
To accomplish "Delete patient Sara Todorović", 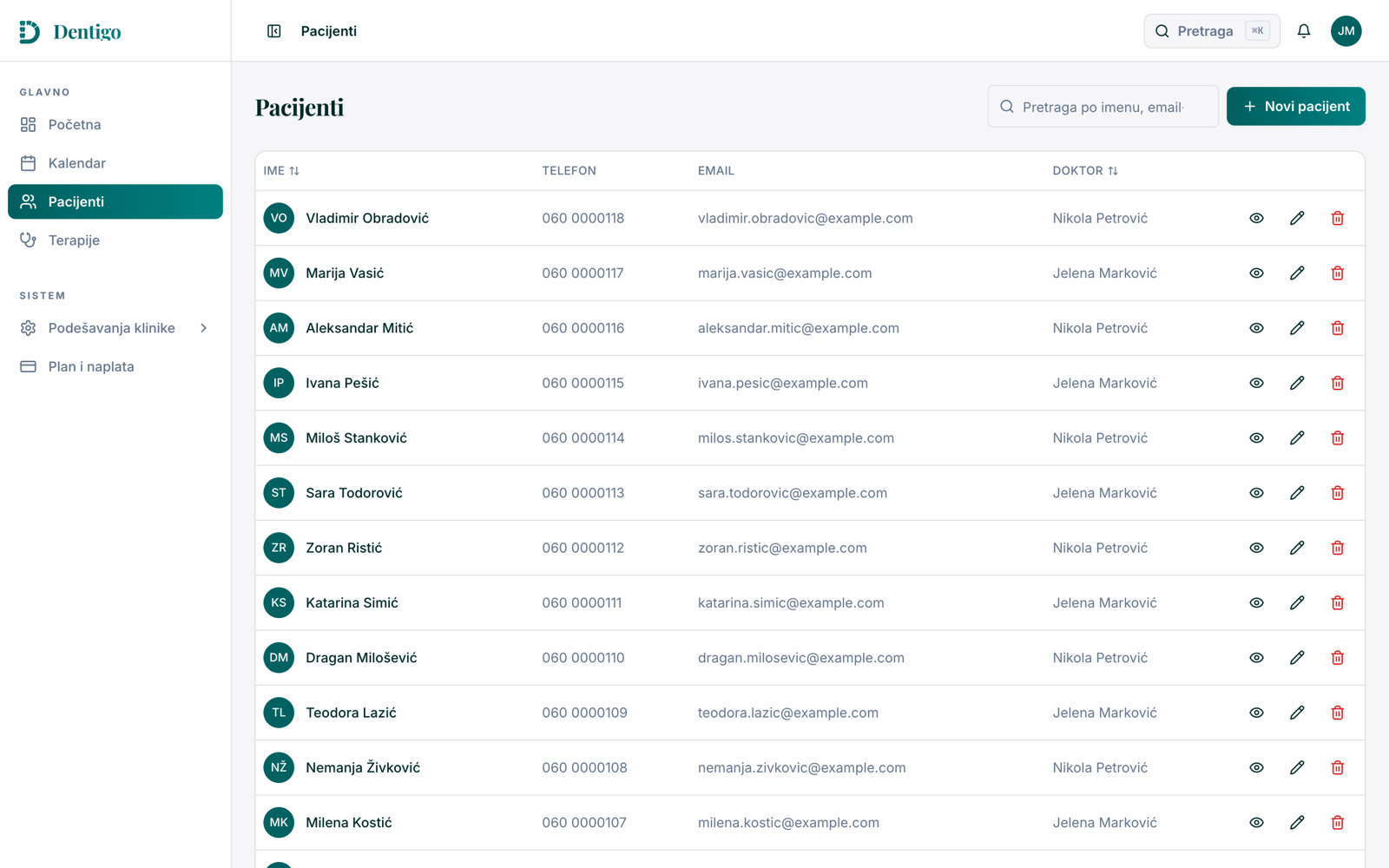I will 1338,493.
